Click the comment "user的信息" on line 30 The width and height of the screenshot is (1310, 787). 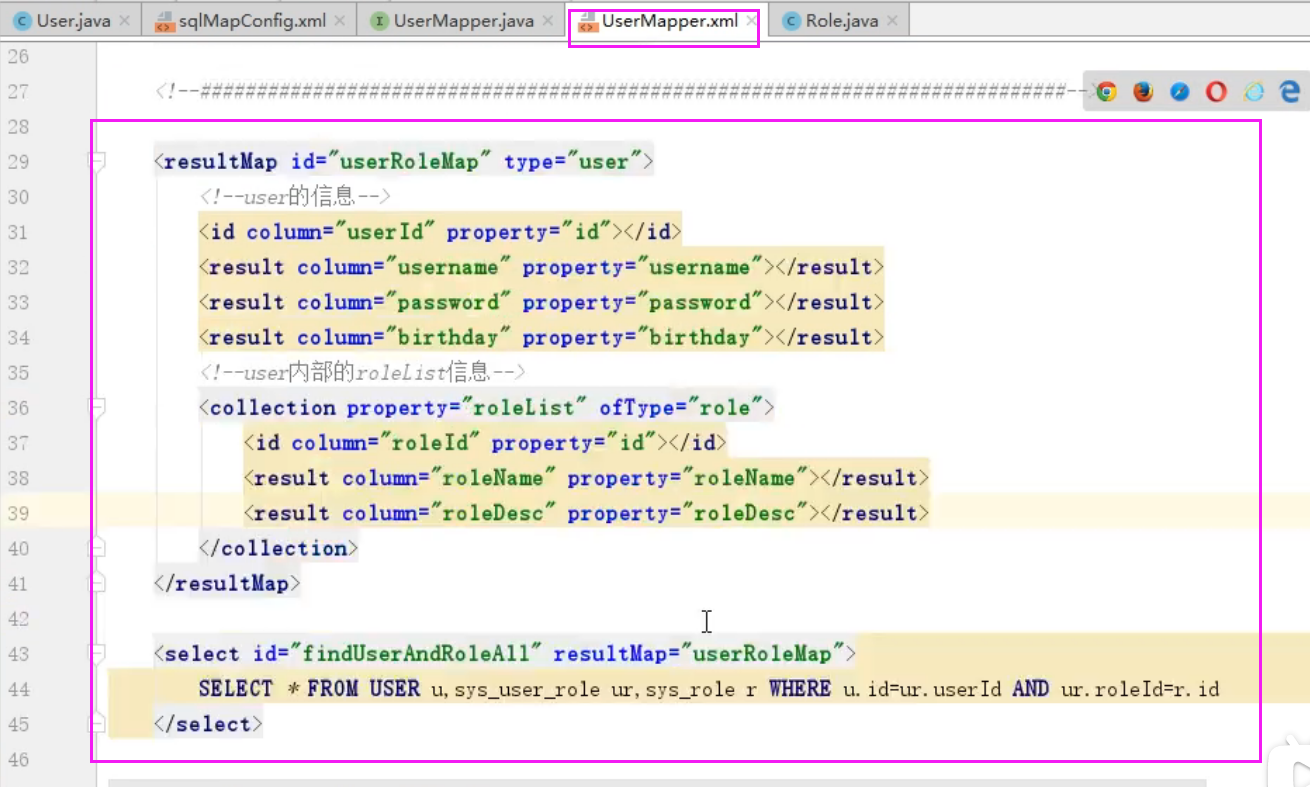pos(300,197)
